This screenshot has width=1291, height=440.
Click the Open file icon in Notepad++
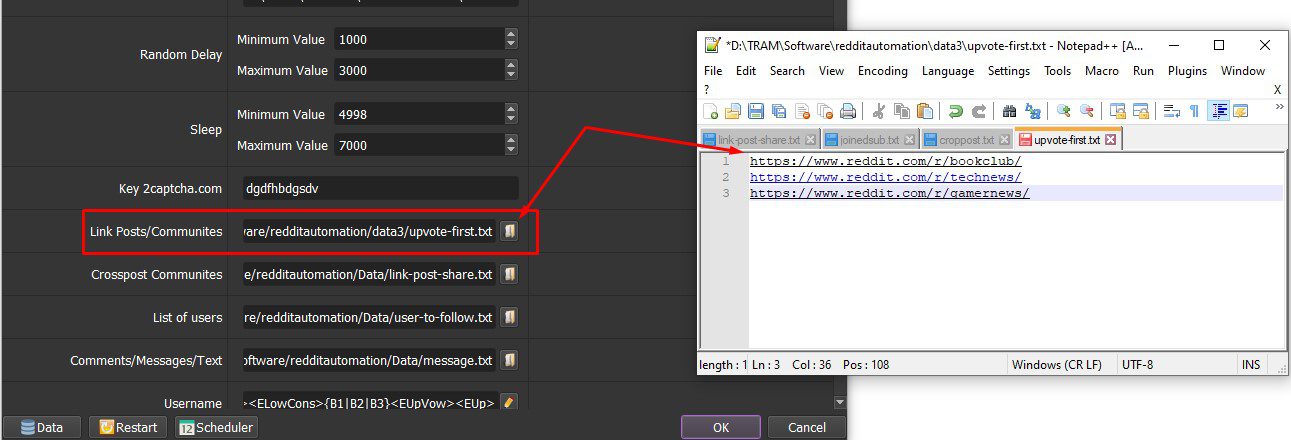733,111
